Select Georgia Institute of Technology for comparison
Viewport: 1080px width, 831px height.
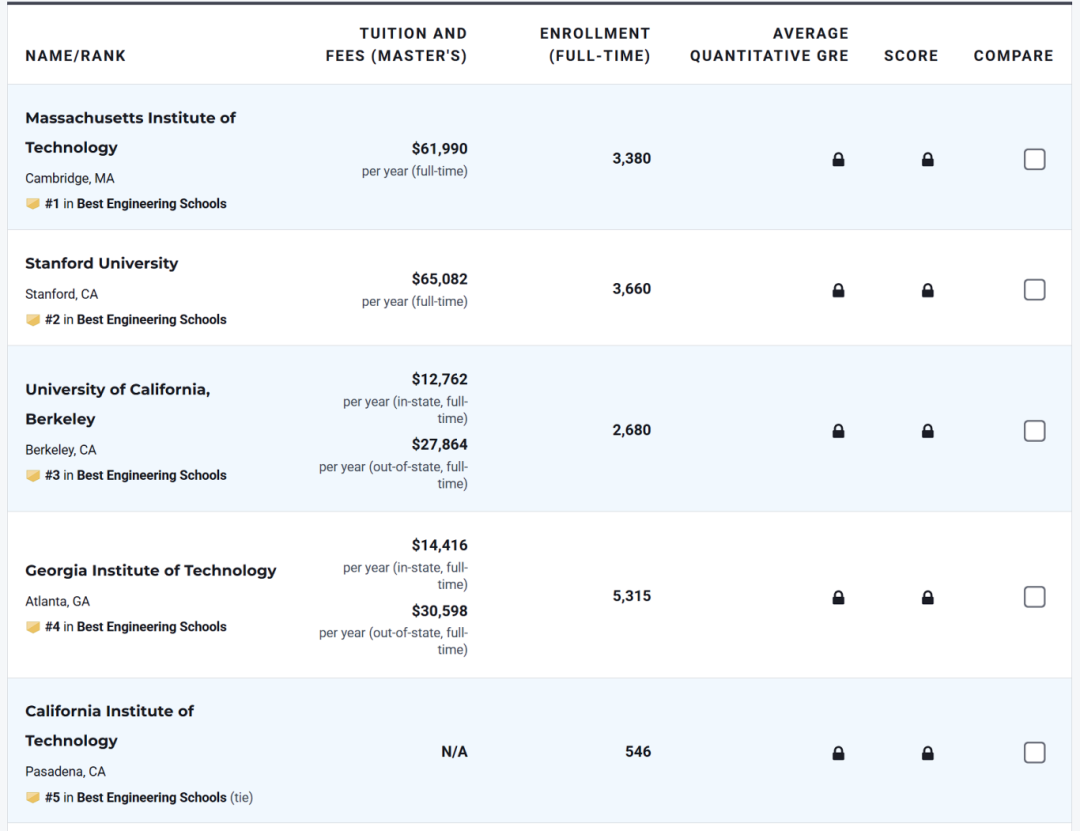point(1035,597)
